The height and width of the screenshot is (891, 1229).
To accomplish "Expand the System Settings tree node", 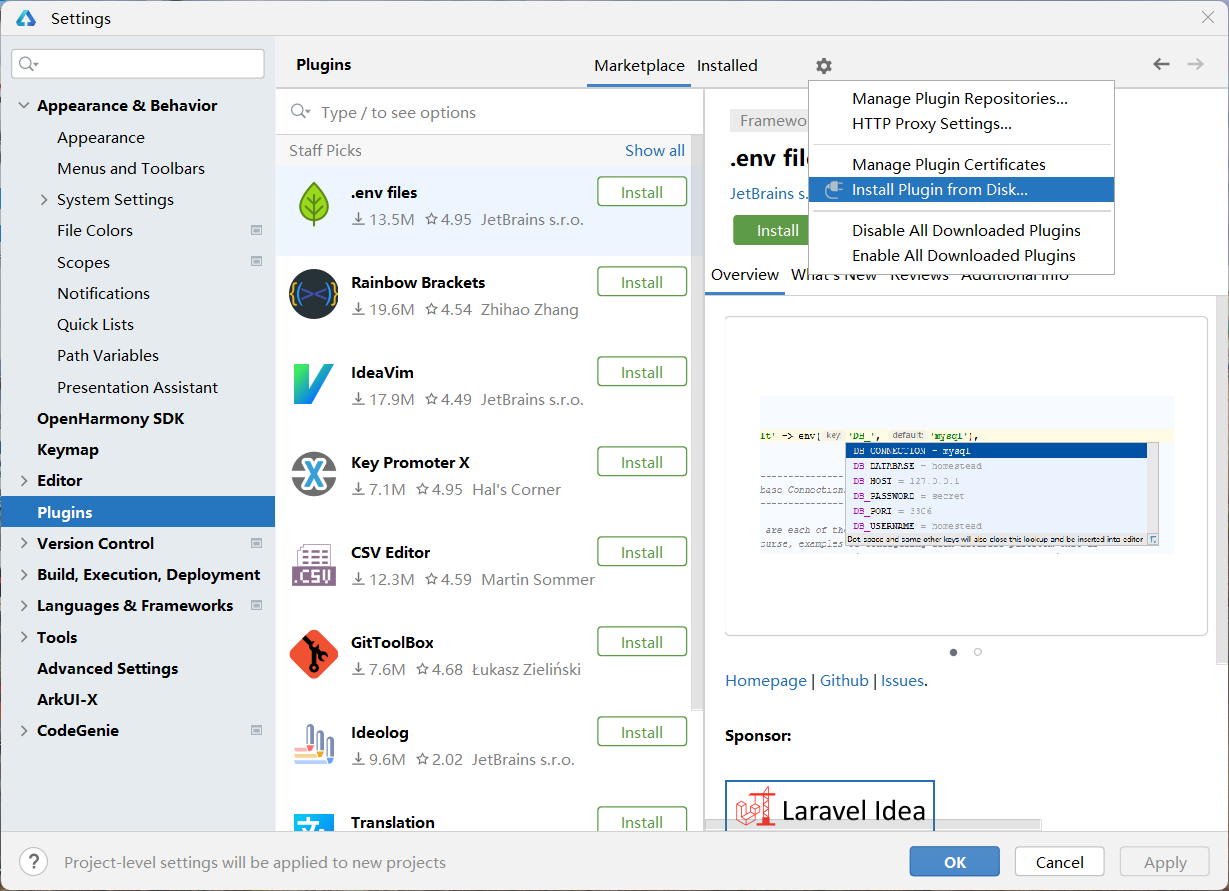I will tap(44, 200).
